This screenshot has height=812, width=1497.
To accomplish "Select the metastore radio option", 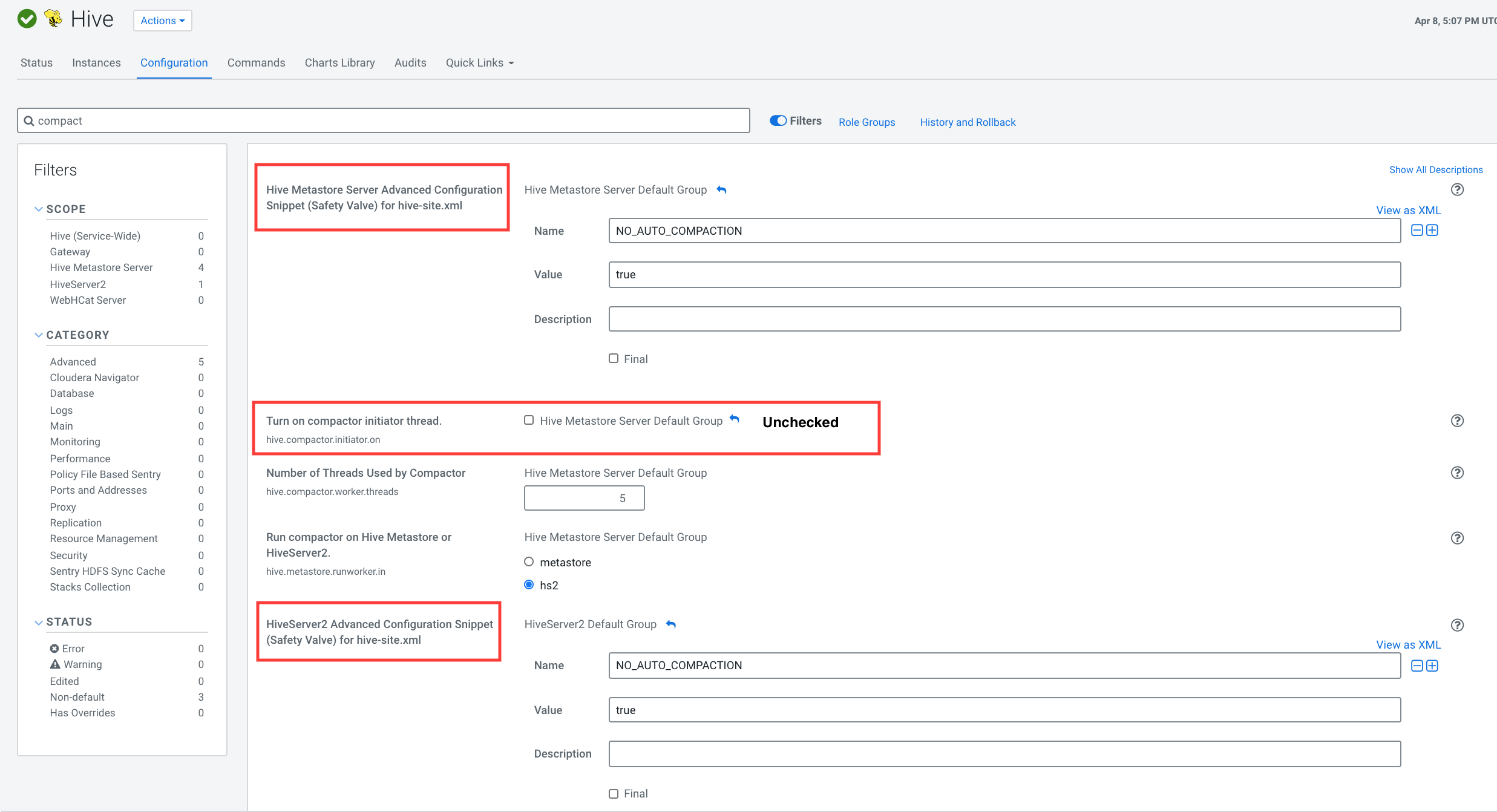I will pyautogui.click(x=529, y=562).
